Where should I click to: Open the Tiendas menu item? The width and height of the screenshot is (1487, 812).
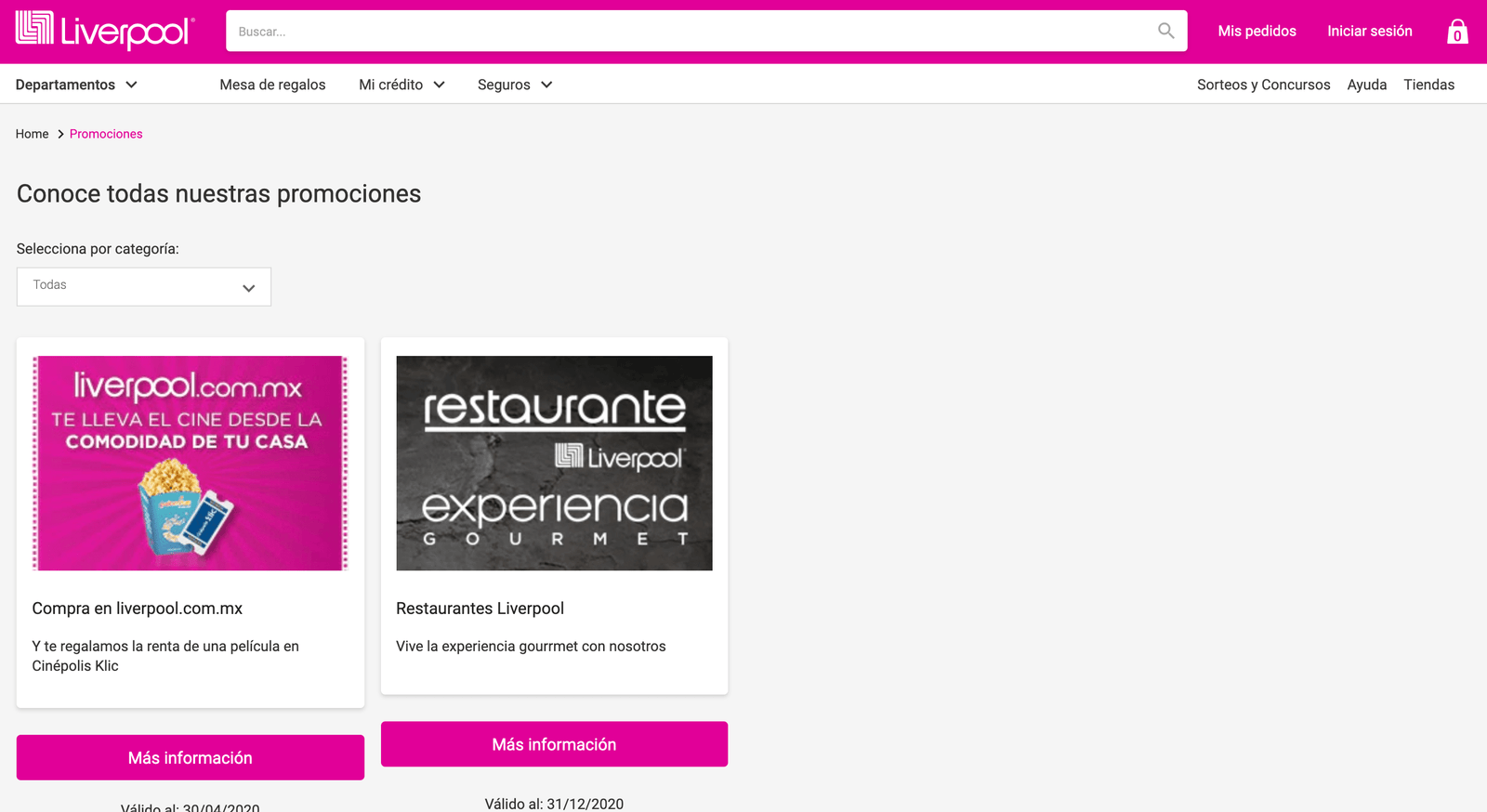tap(1428, 85)
